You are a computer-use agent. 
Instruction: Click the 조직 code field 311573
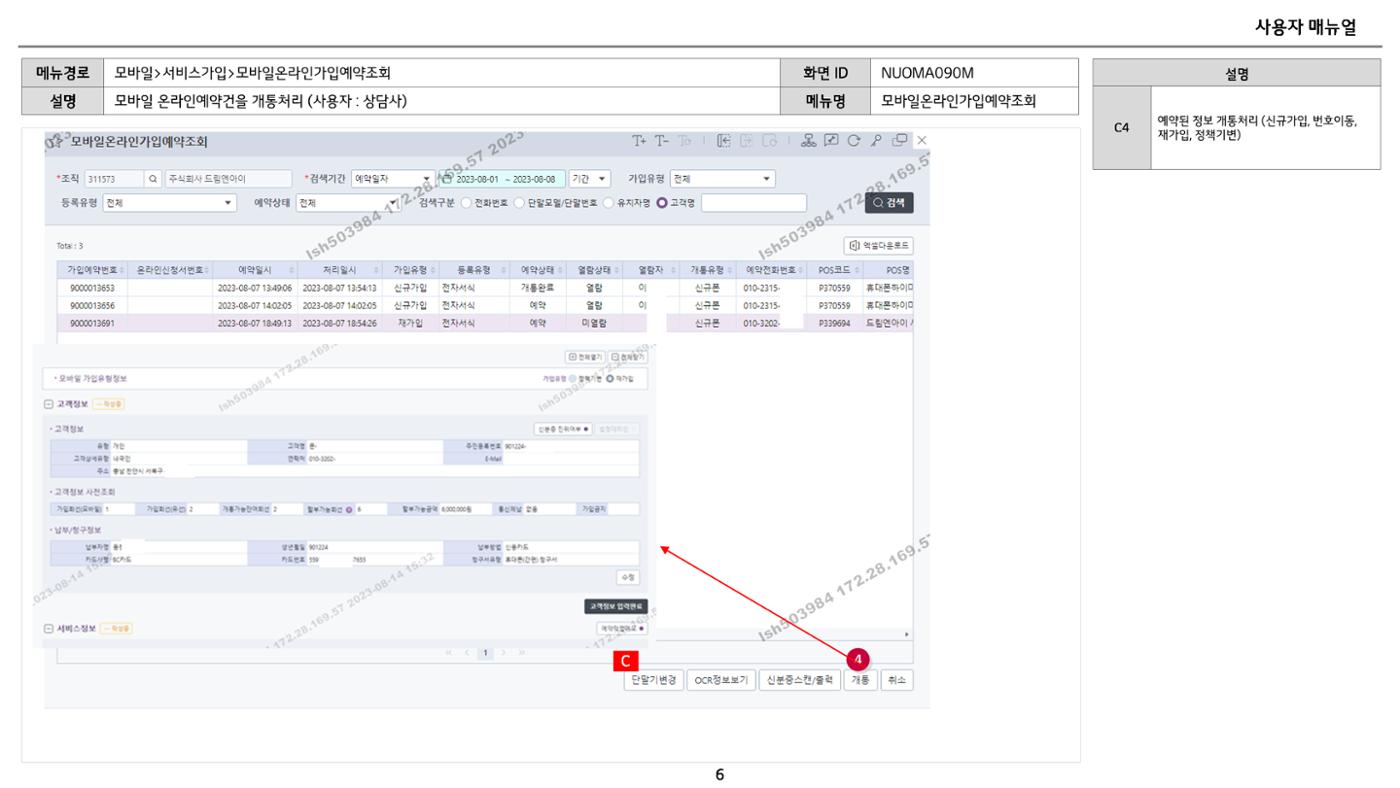pos(115,179)
